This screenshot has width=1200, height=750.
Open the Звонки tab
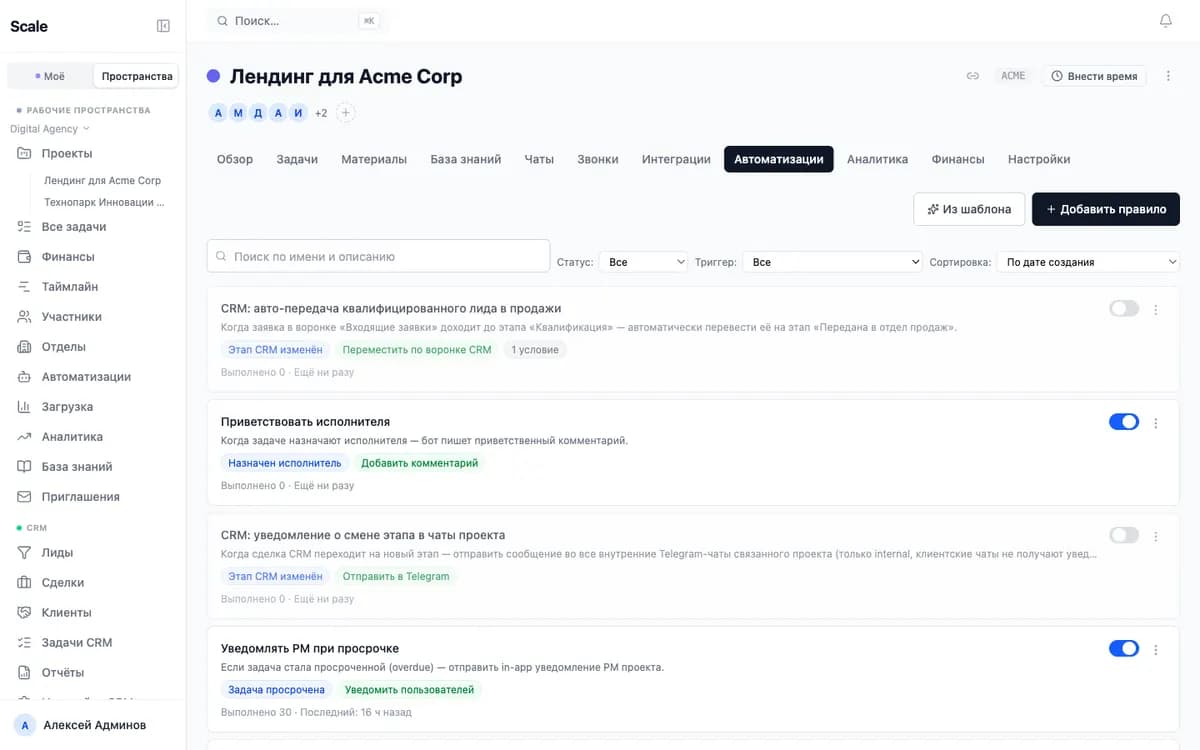pyautogui.click(x=598, y=159)
